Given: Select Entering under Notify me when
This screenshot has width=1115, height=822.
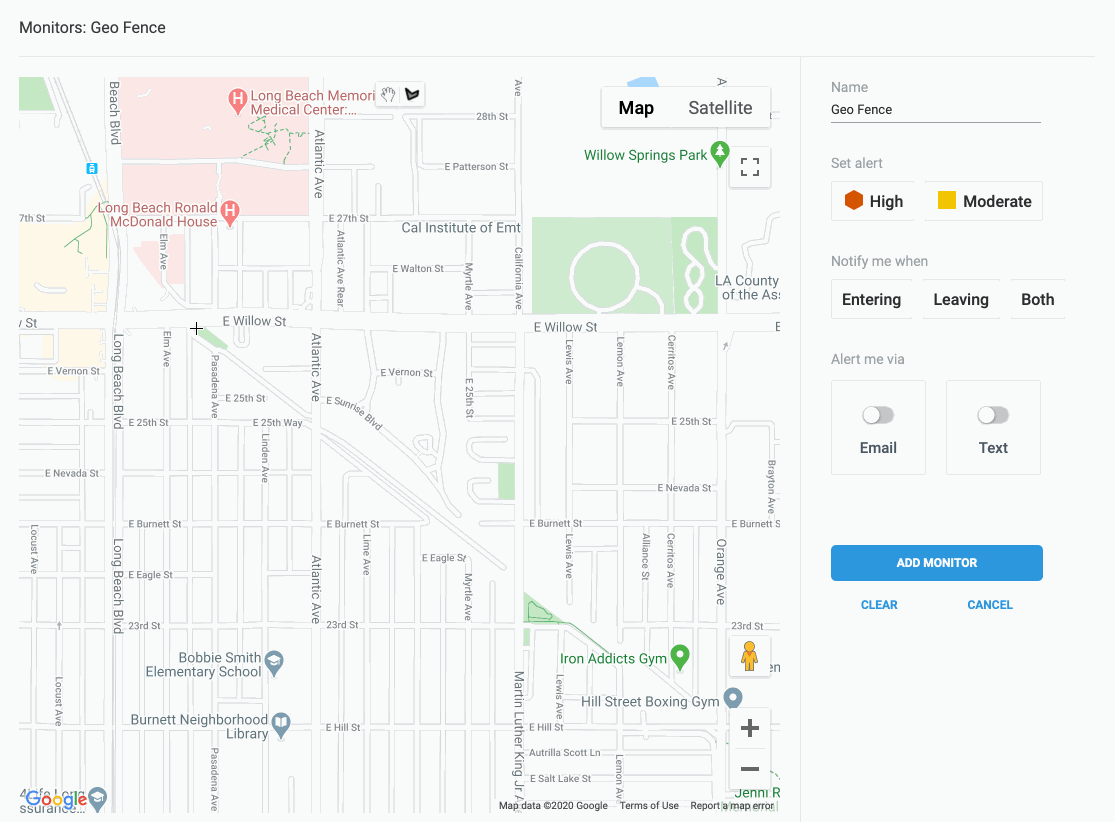Looking at the screenshot, I should click(x=871, y=298).
